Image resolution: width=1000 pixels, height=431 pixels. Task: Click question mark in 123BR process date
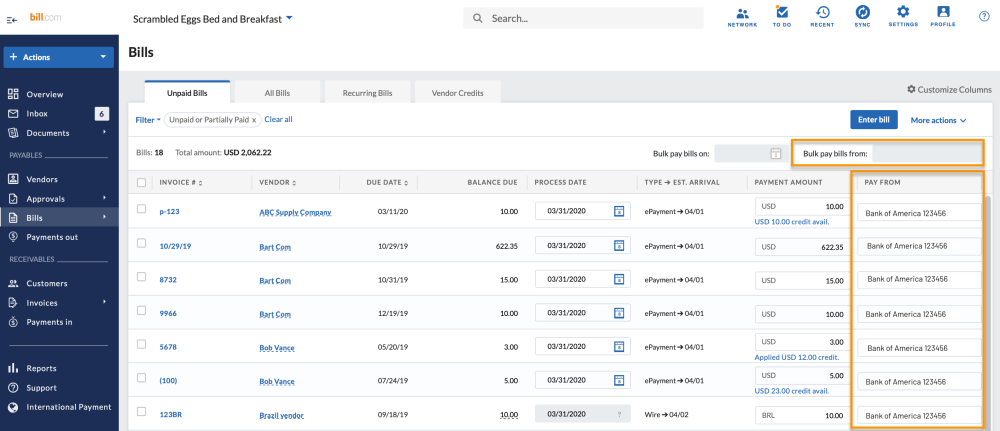click(x=619, y=414)
